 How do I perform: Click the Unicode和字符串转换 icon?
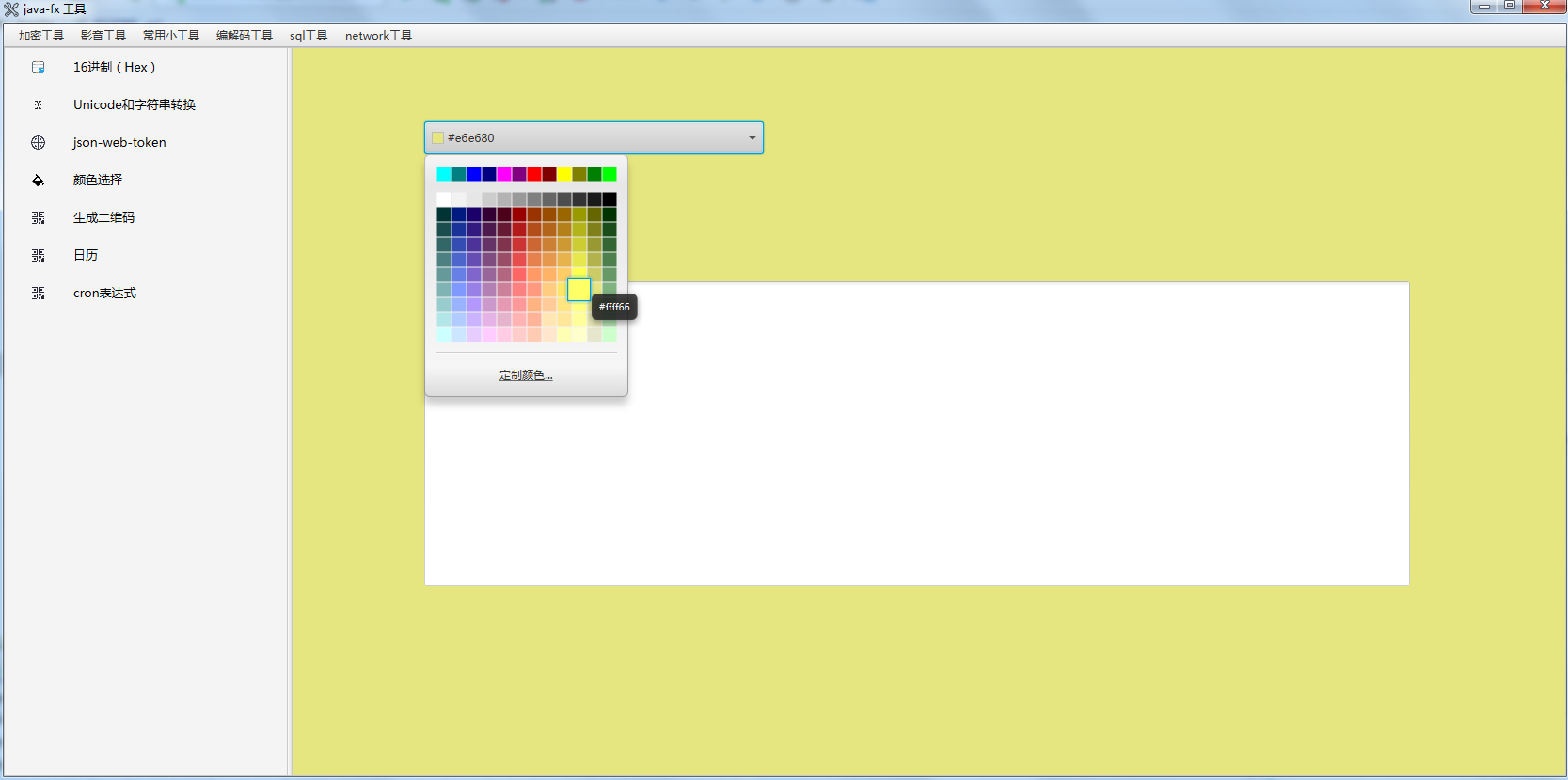(x=39, y=105)
